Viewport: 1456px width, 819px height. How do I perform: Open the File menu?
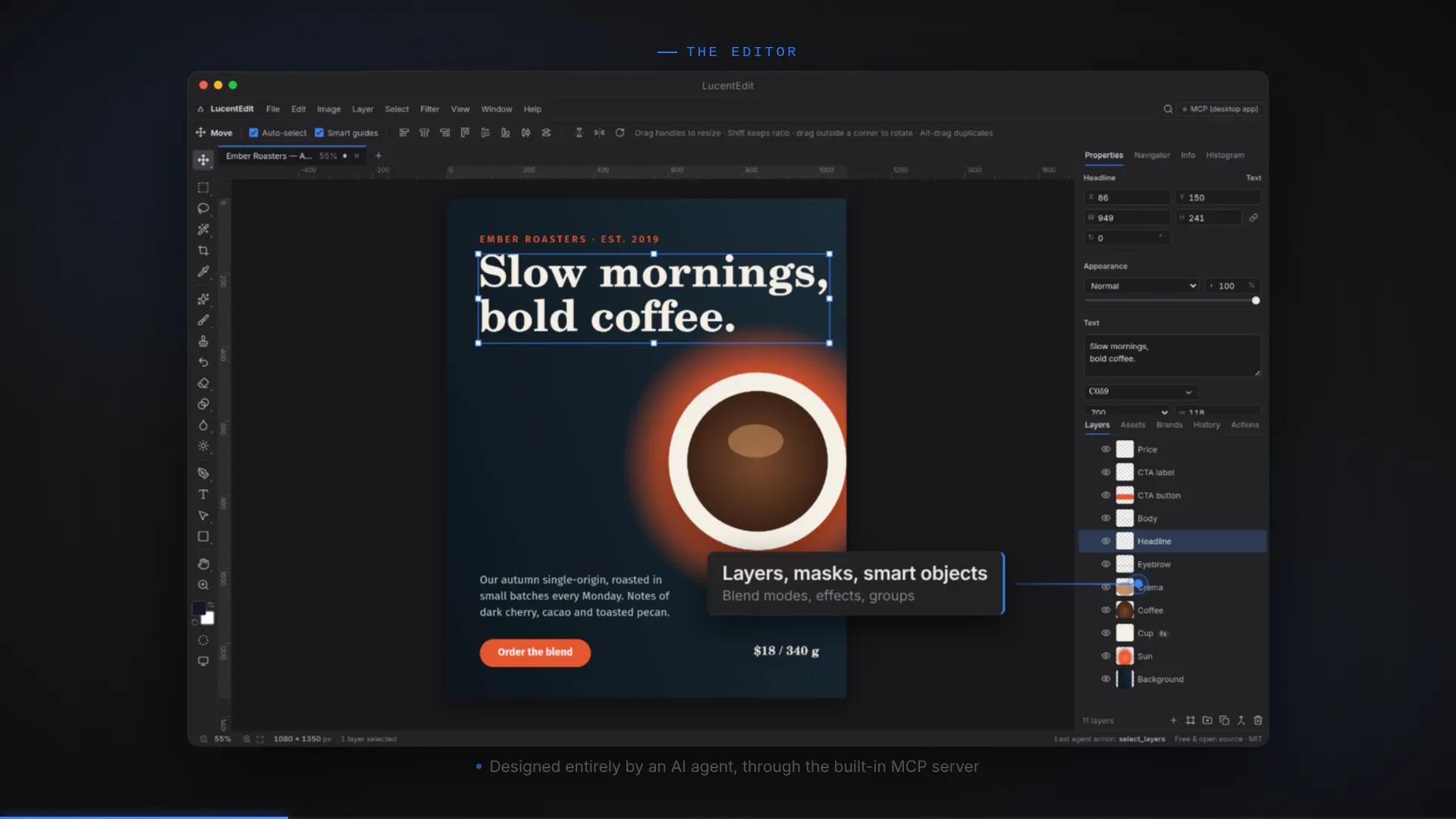[273, 109]
